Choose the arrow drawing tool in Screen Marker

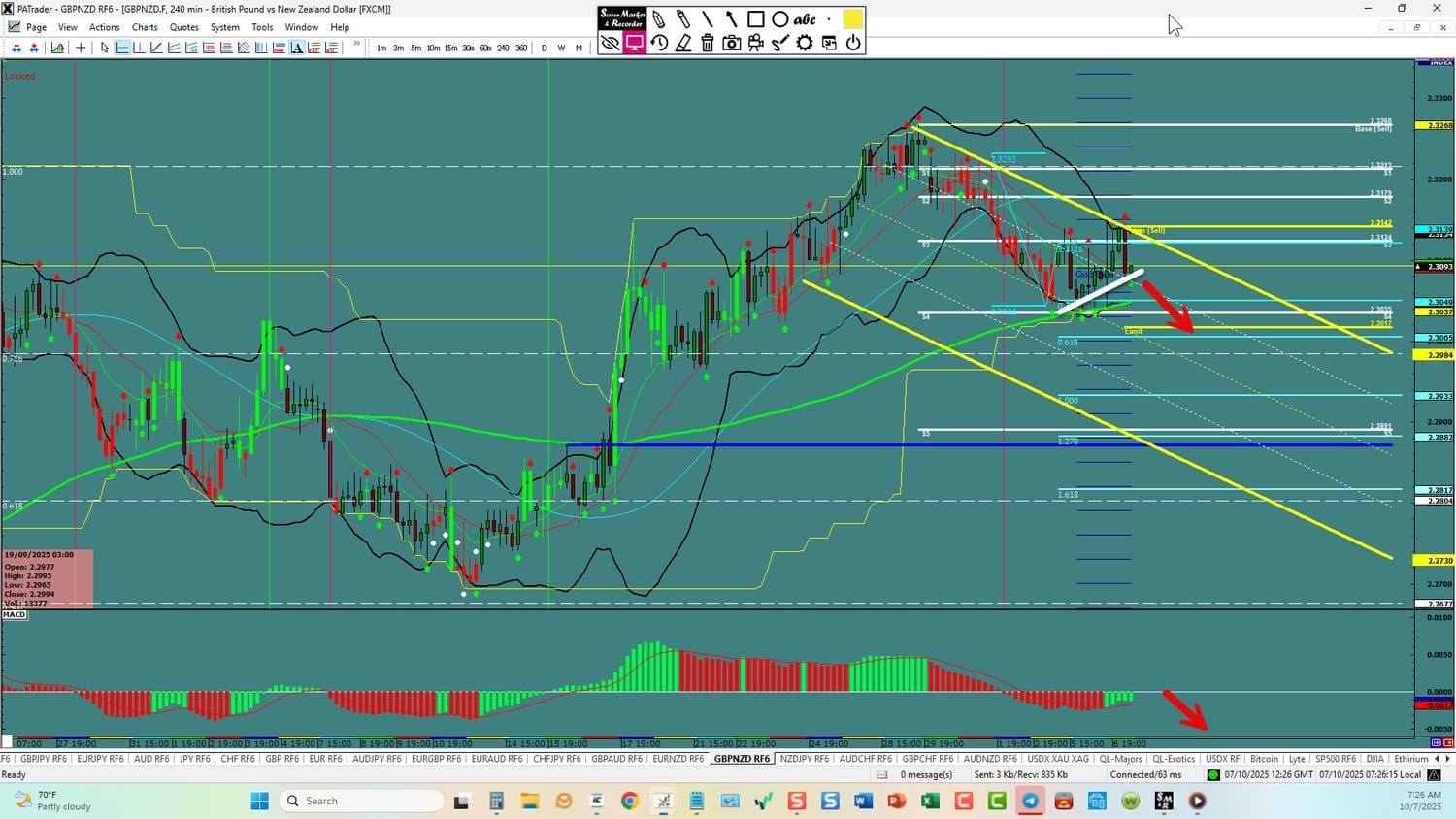coord(732,19)
